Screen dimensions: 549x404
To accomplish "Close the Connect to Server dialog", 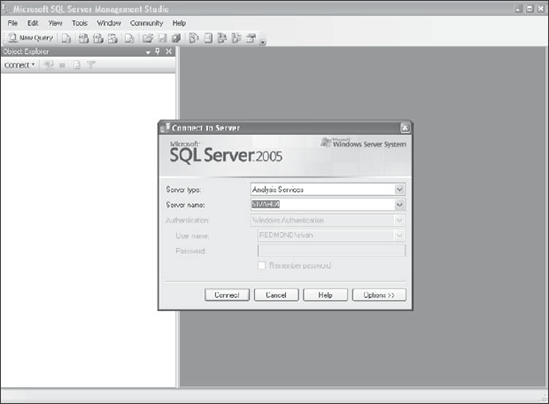I will click(x=405, y=128).
